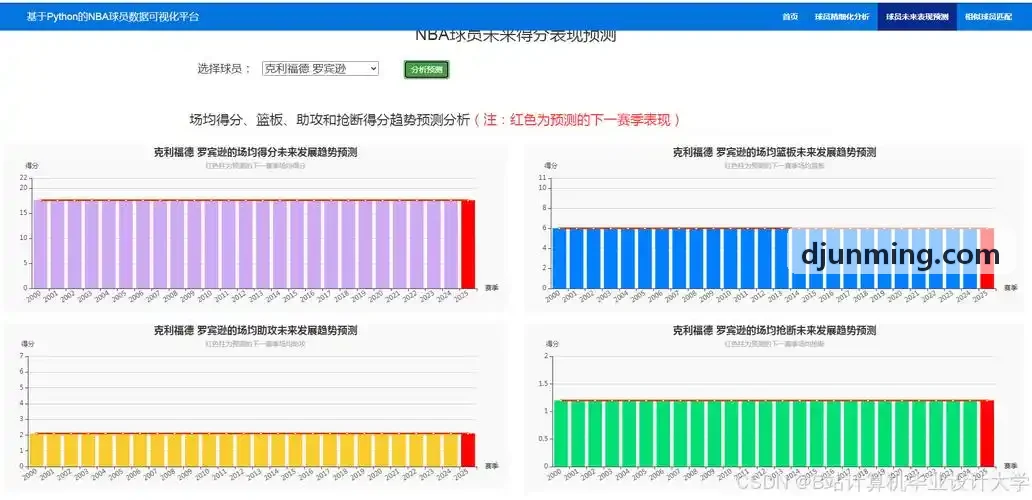This screenshot has width=1032, height=500.
Task: Click the red 2025 bar in 场均得分 chart
Action: point(468,244)
